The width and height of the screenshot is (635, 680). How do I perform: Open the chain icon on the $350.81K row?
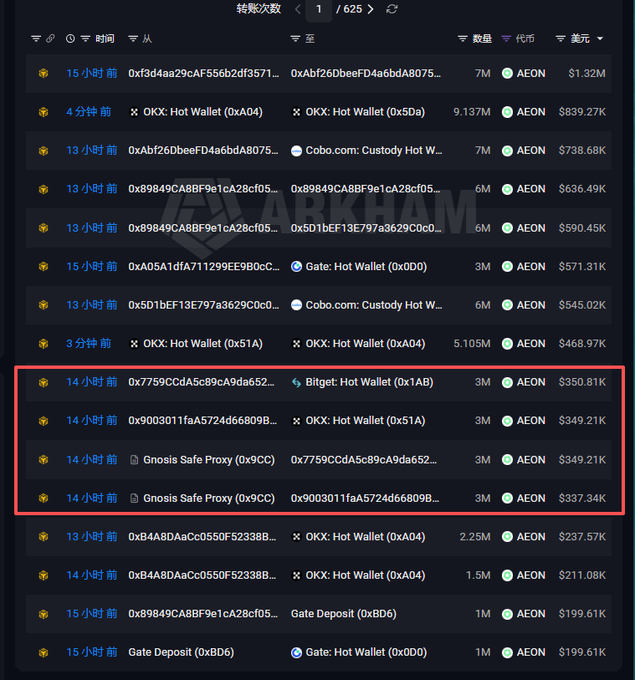pos(43,382)
